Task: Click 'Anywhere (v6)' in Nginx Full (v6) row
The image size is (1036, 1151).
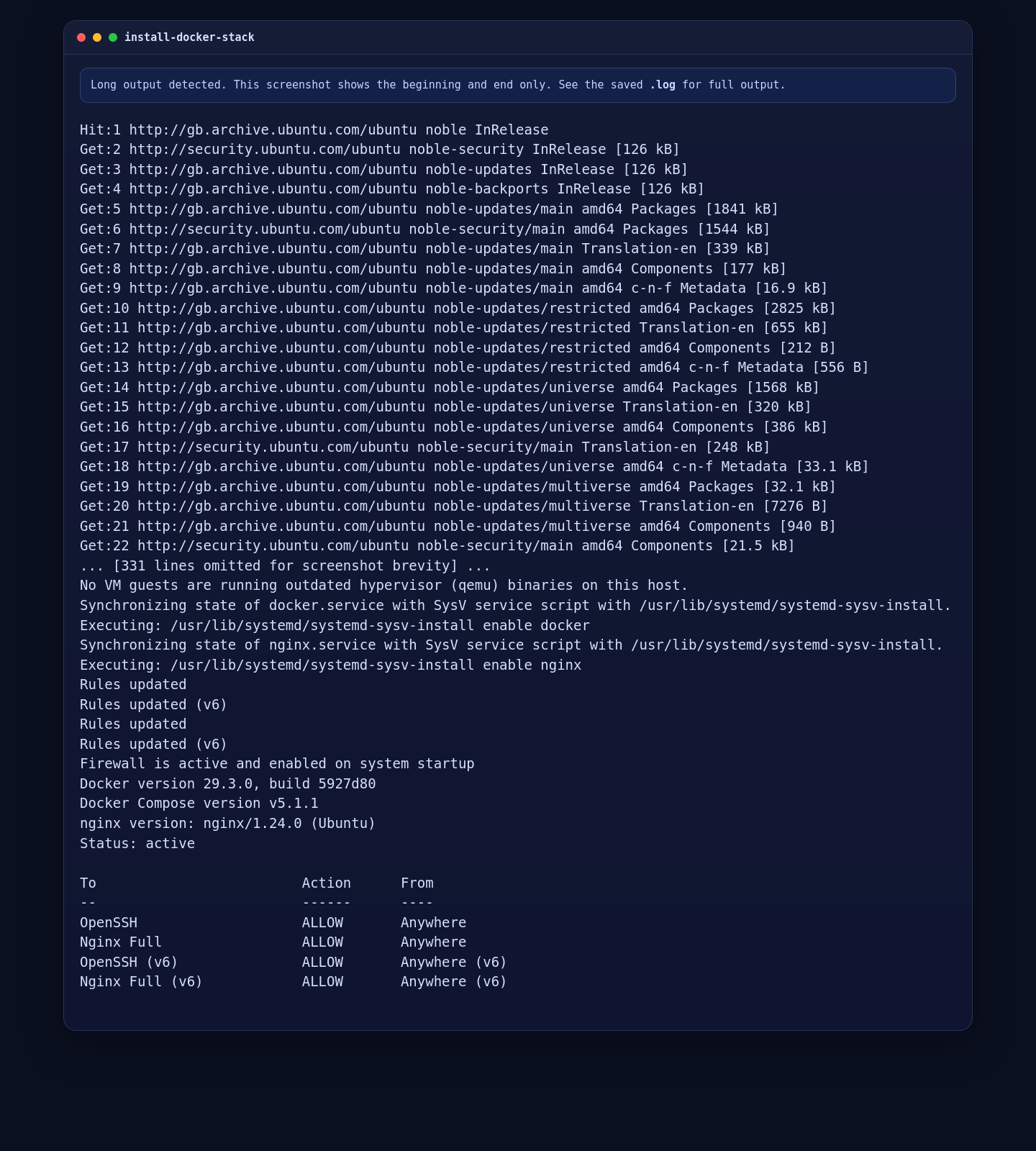Action: pos(454,982)
